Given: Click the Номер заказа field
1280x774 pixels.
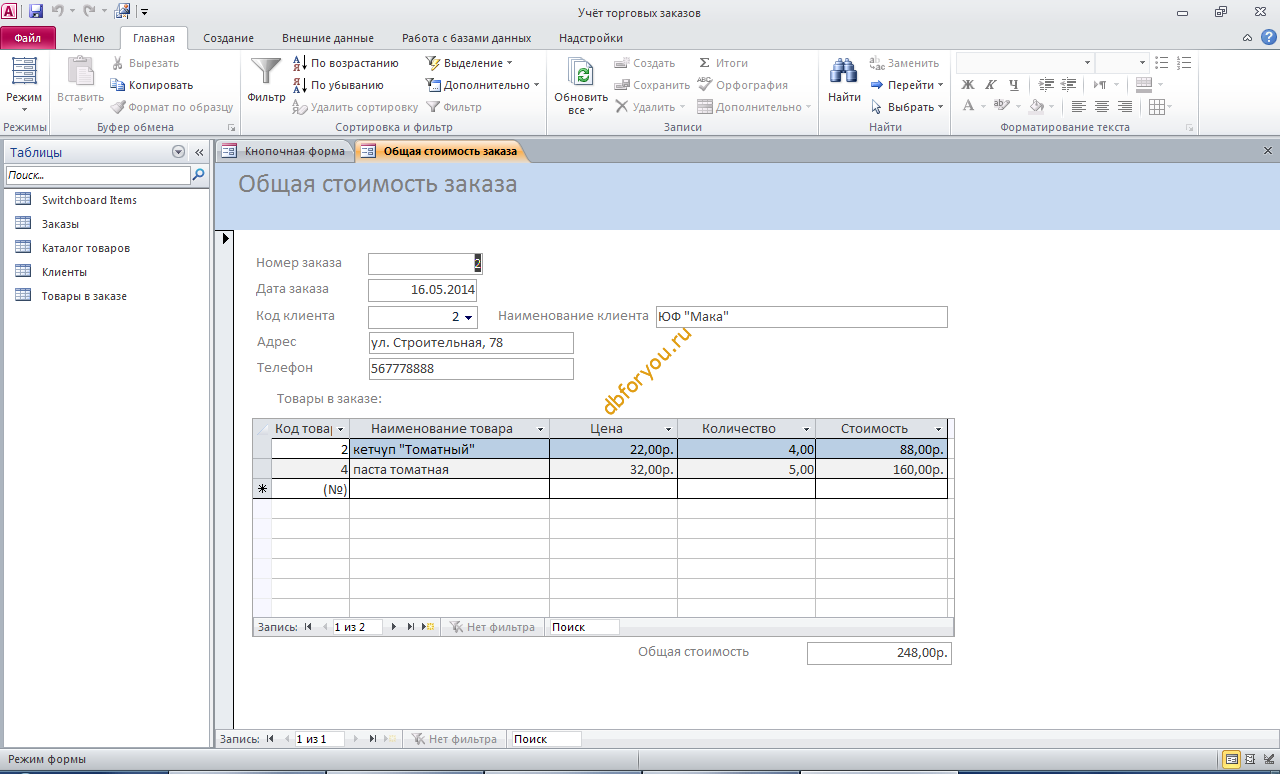Looking at the screenshot, I should tap(426, 264).
